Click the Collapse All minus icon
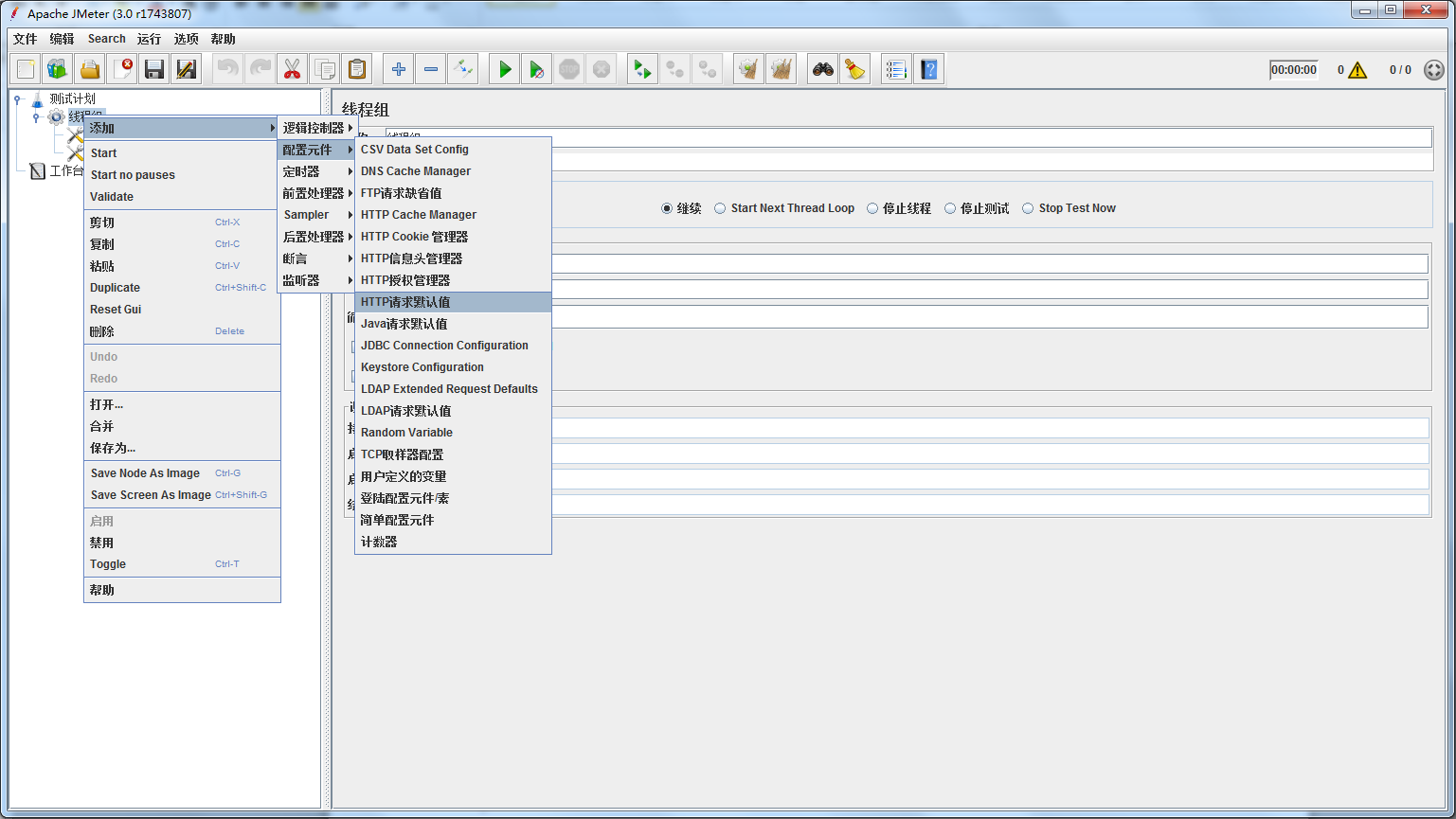This screenshot has height=819, width=1456. click(431, 69)
